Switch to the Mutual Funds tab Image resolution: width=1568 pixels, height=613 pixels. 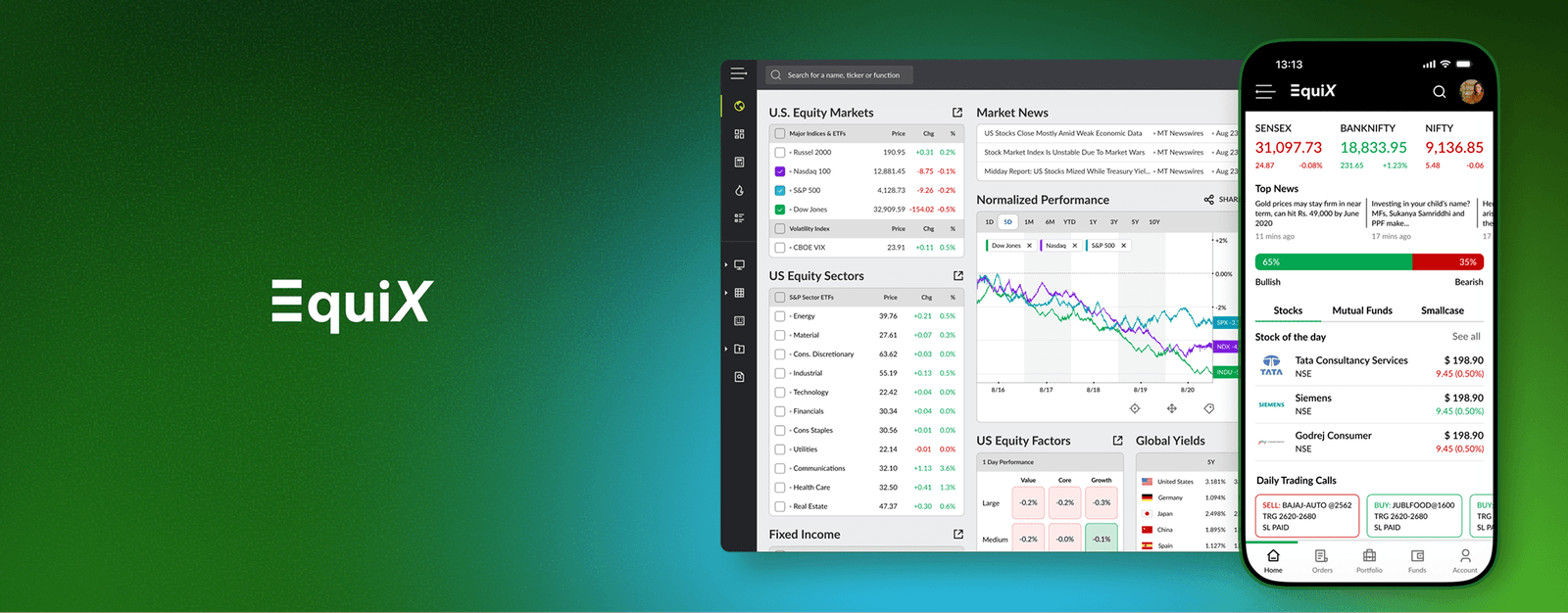1362,310
